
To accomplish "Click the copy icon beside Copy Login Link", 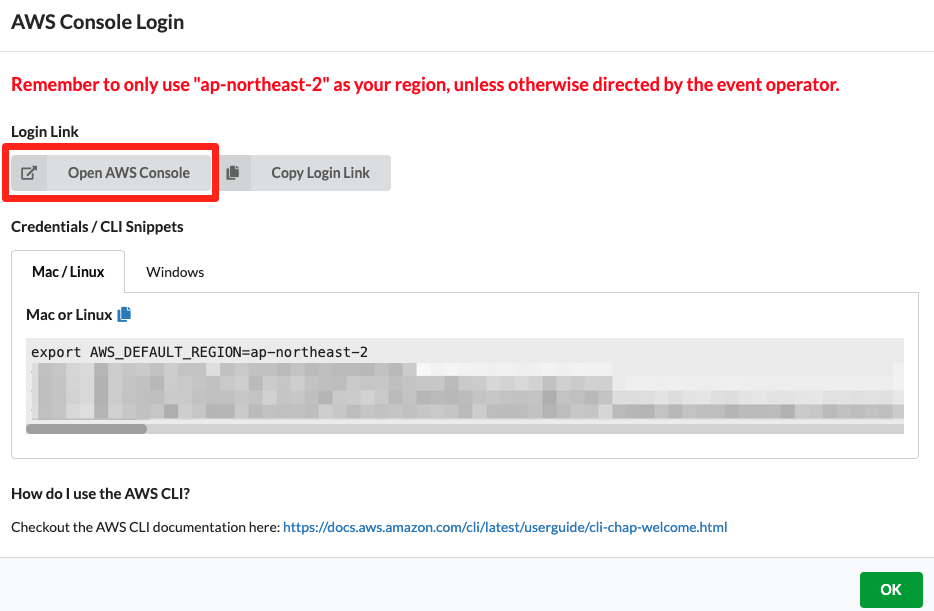I will point(233,173).
